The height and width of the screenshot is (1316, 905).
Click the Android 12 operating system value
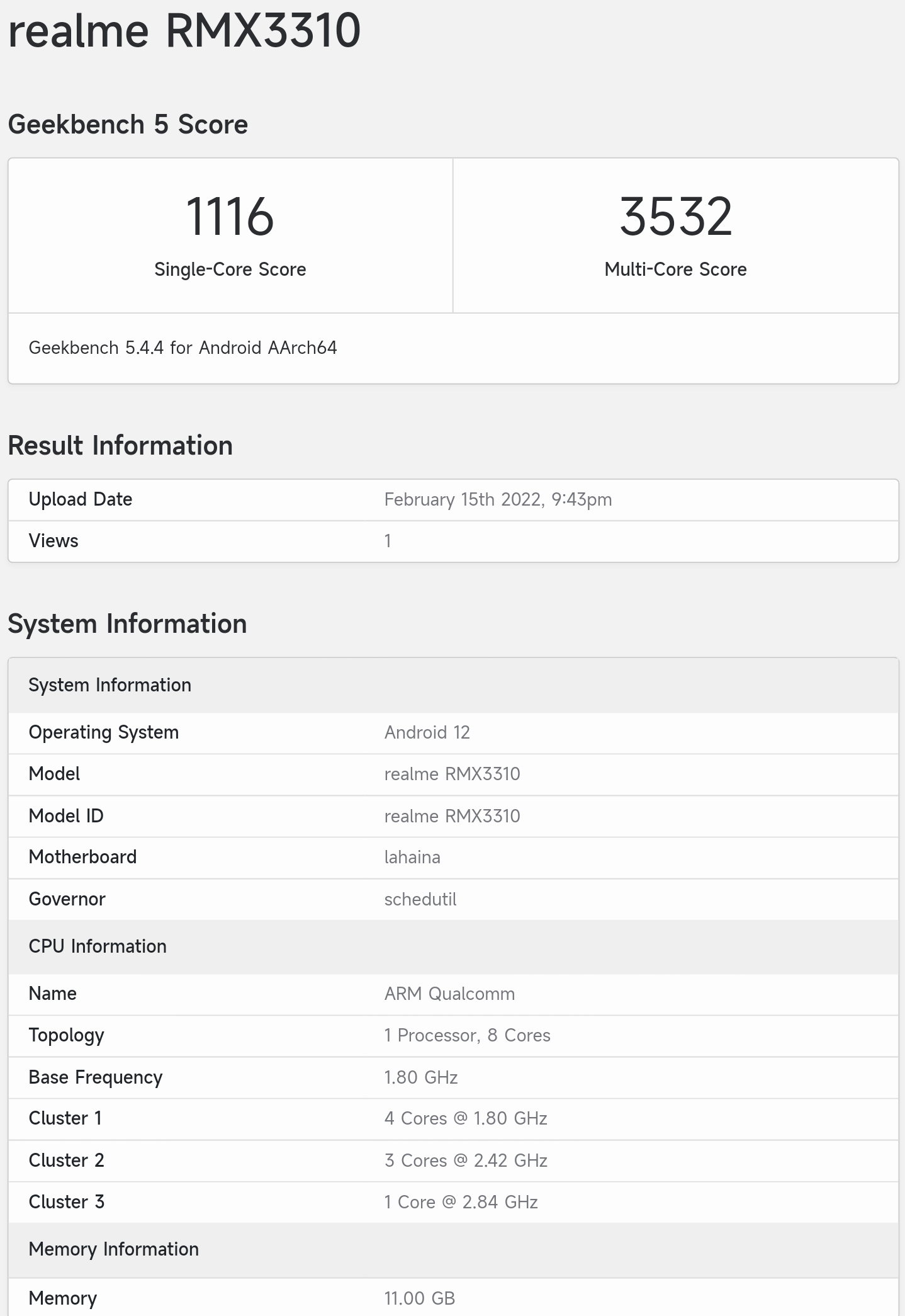pos(427,733)
